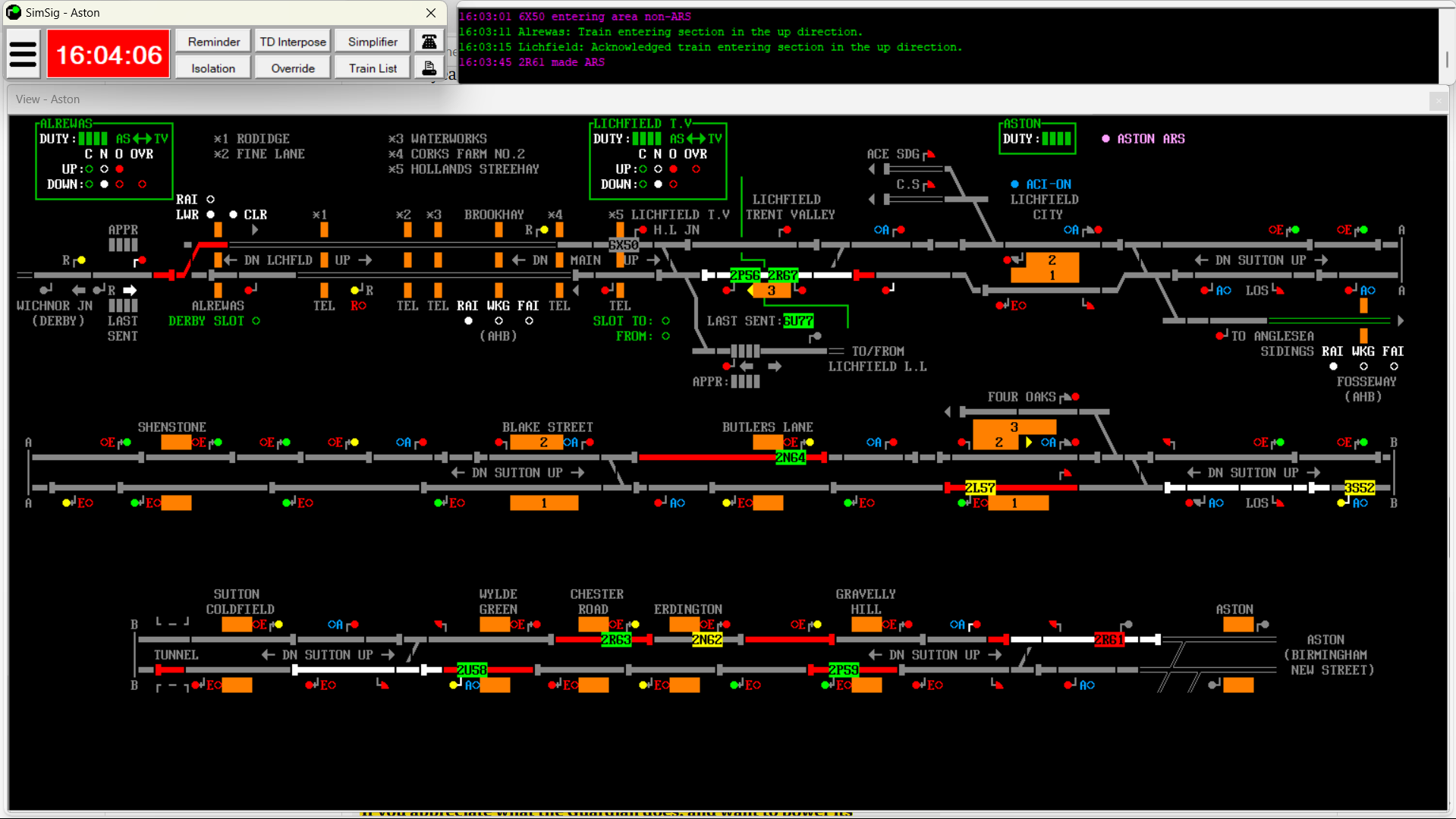The height and width of the screenshot is (819, 1456).
Task: Click Brookhay crossing RAI lamp
Action: tap(468, 321)
